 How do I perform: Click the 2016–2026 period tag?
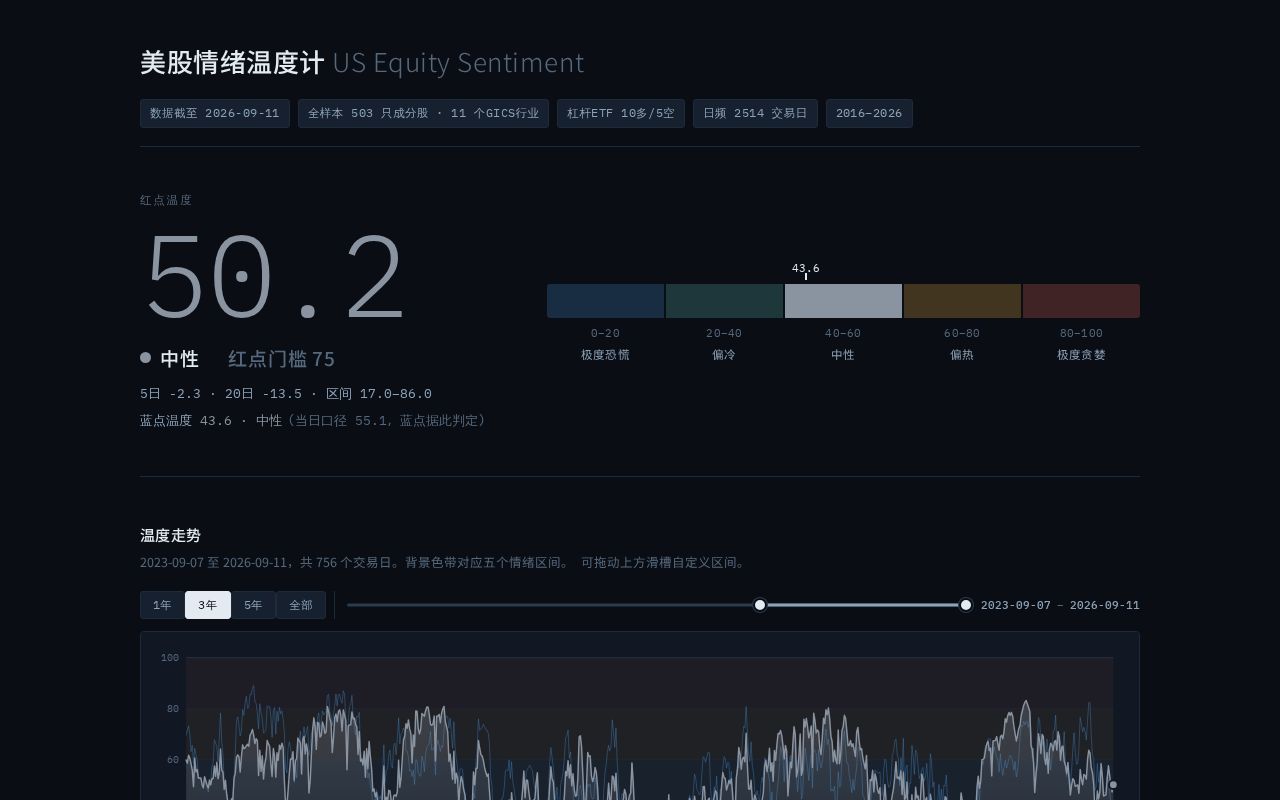click(869, 113)
